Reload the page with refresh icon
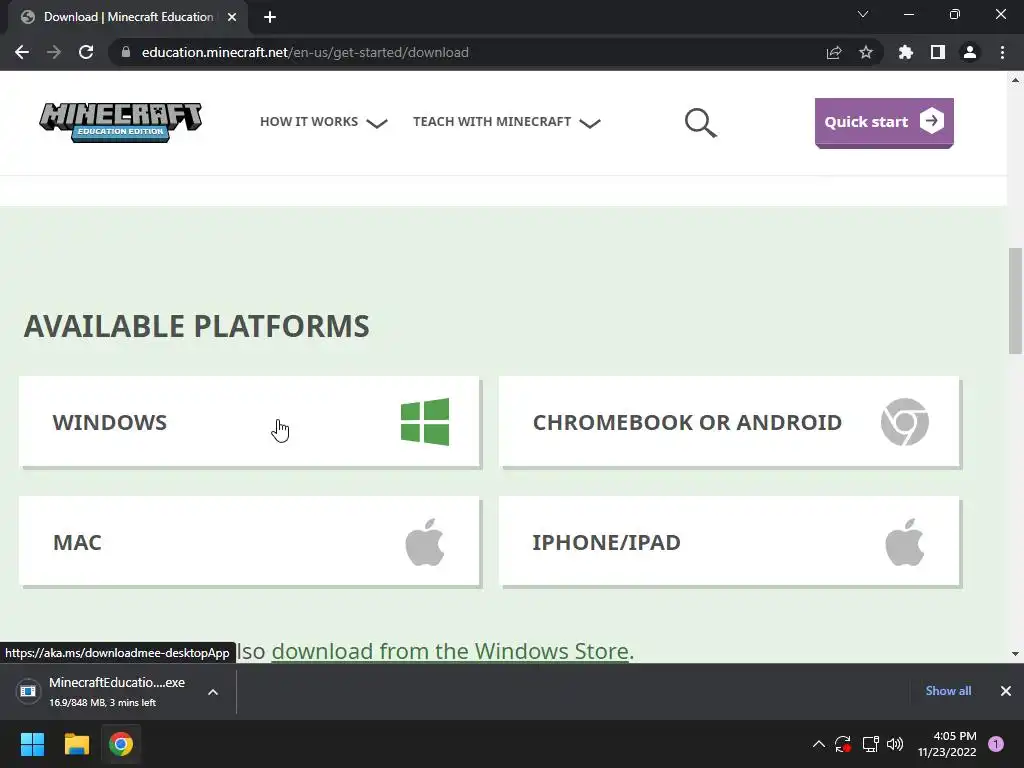1024x768 pixels. pyautogui.click(x=86, y=52)
